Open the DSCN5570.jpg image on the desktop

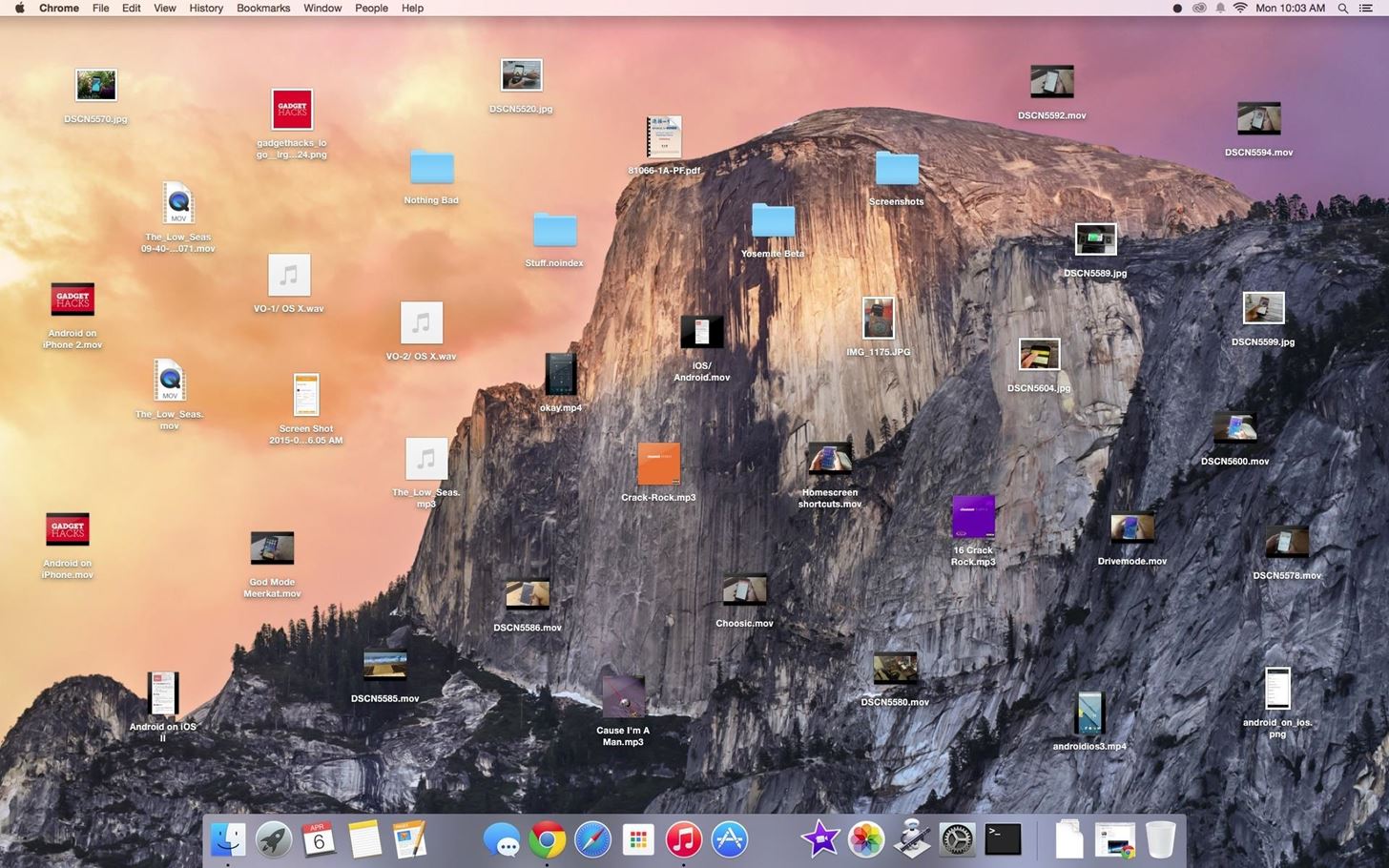coord(95,84)
